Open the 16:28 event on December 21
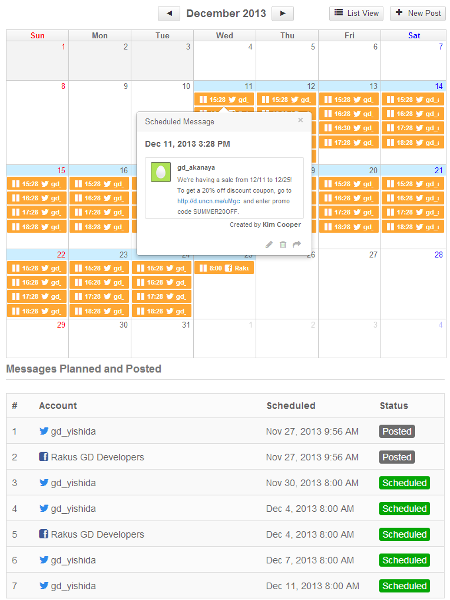 pos(413,198)
